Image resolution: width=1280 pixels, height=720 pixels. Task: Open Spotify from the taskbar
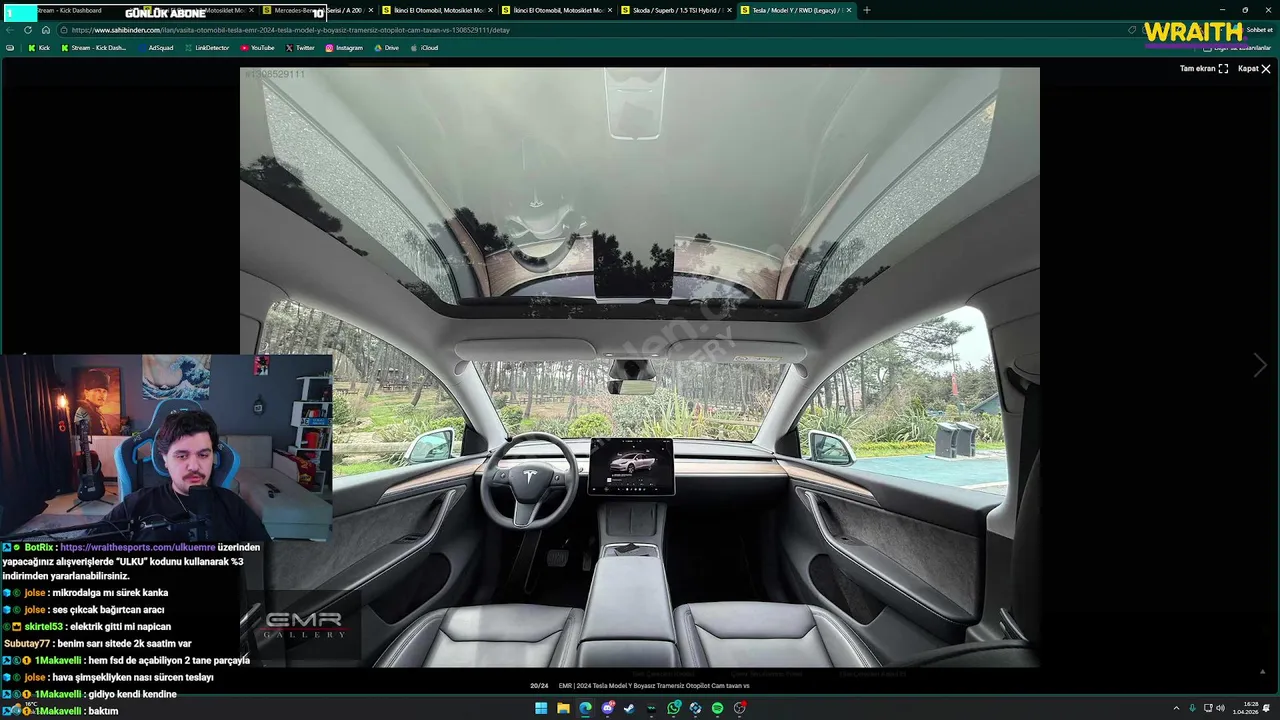click(x=717, y=708)
